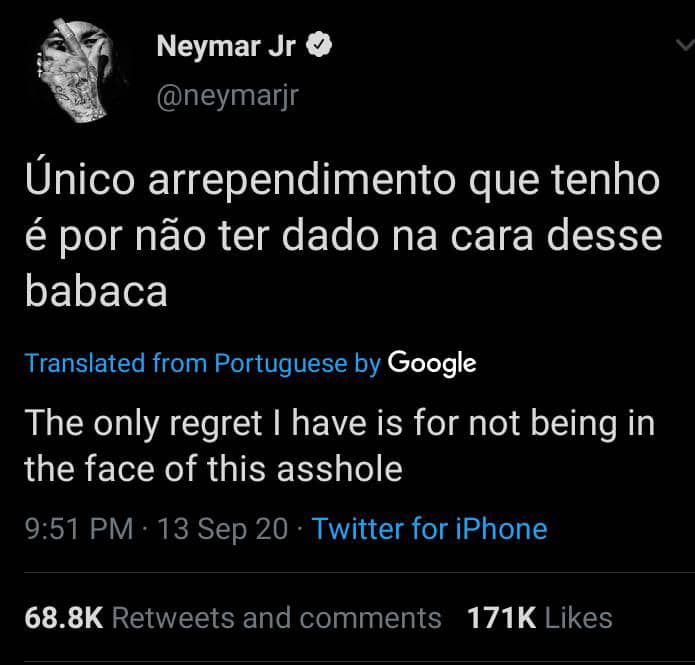Open the Neymar Jr profile picture
Screen dimensions: 695x665
79,72
